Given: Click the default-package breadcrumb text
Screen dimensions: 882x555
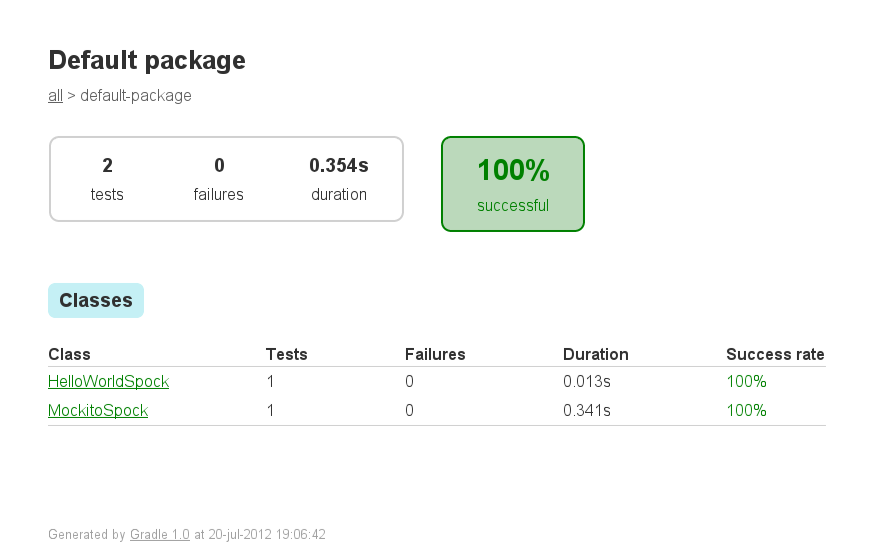Looking at the screenshot, I should coord(136,96).
